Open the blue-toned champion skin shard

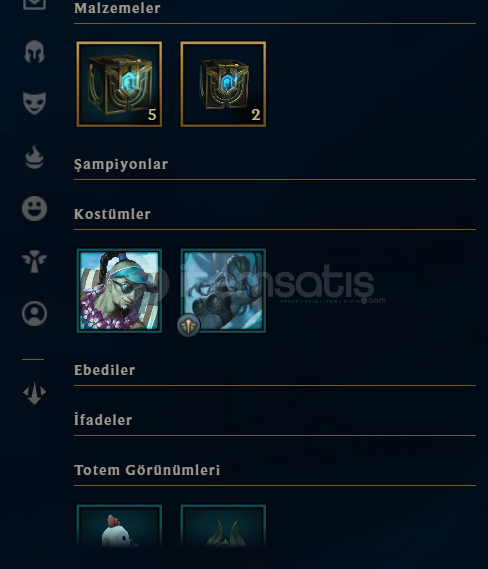click(x=223, y=291)
